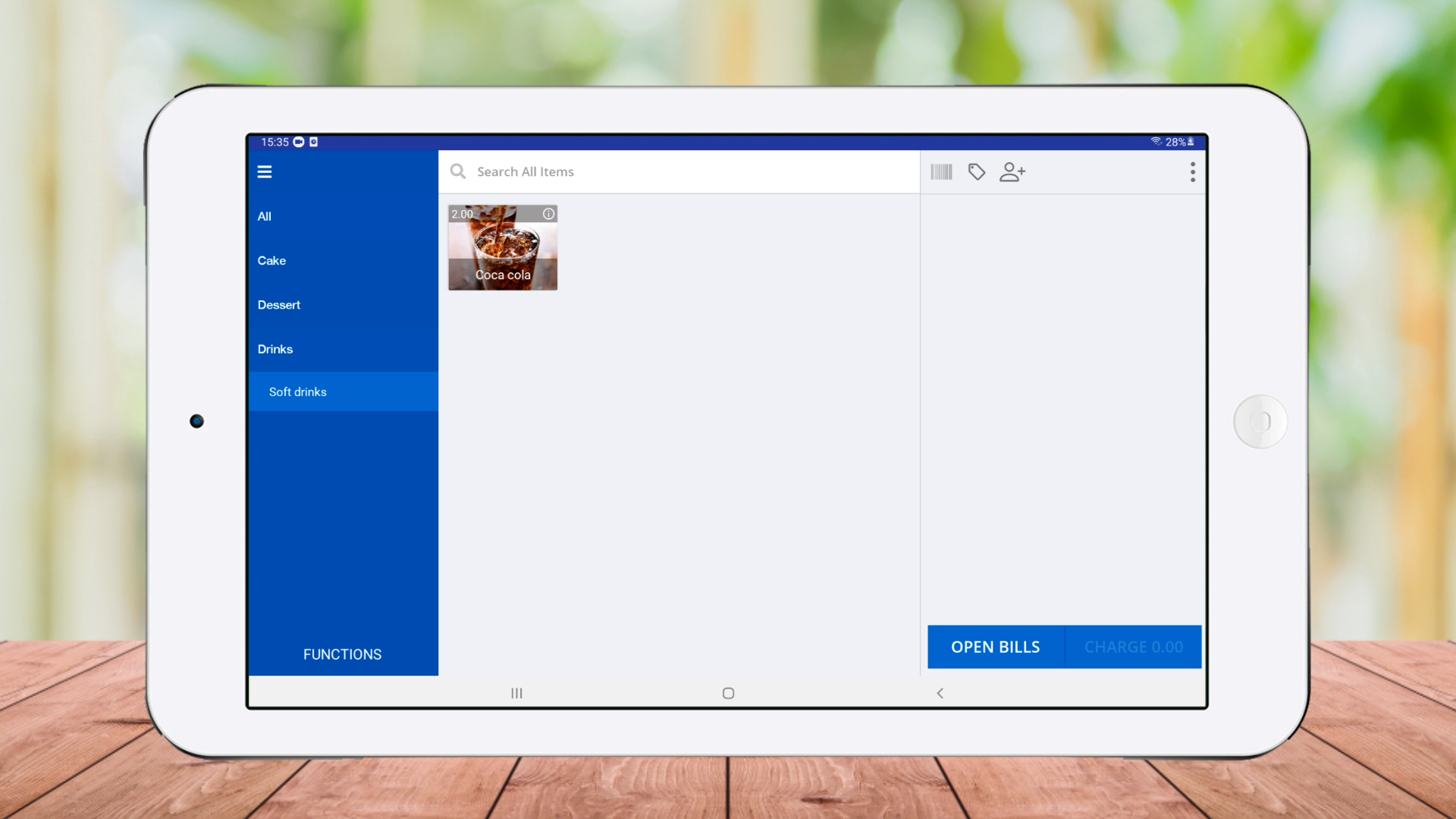Open the FUNCTIONS panel
Image resolution: width=1456 pixels, height=819 pixels.
click(x=342, y=654)
